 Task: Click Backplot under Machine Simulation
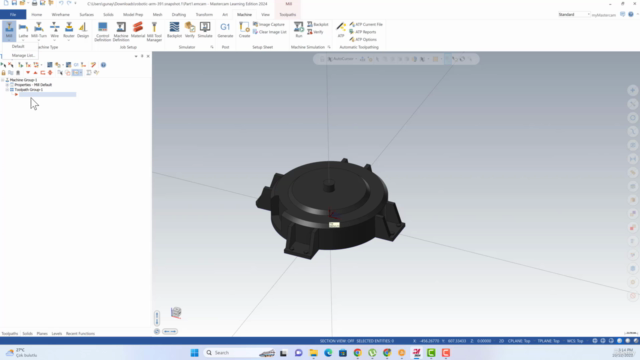pyautogui.click(x=318, y=24)
